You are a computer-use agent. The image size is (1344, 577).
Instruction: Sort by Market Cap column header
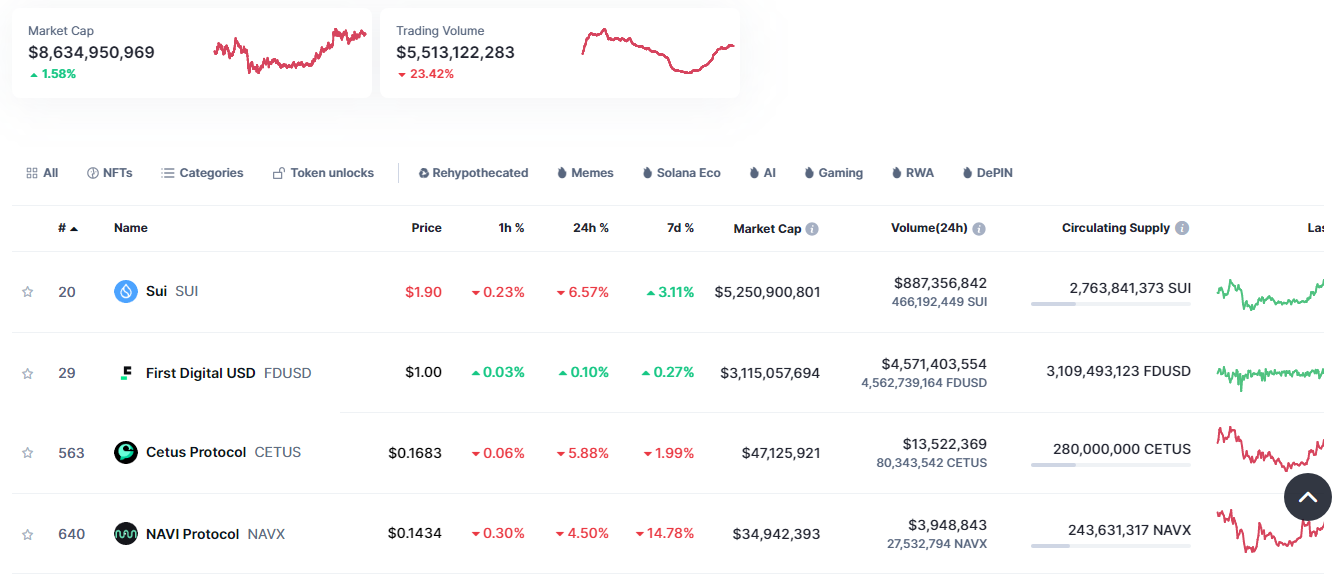click(x=767, y=229)
